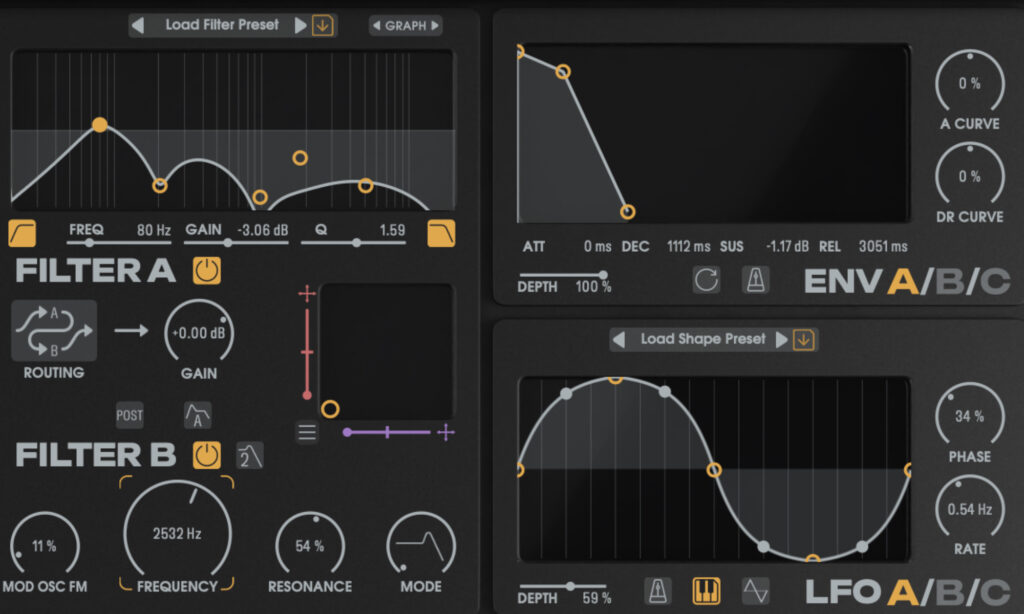Click the POST button
This screenshot has width=1024, height=614.
[130, 415]
